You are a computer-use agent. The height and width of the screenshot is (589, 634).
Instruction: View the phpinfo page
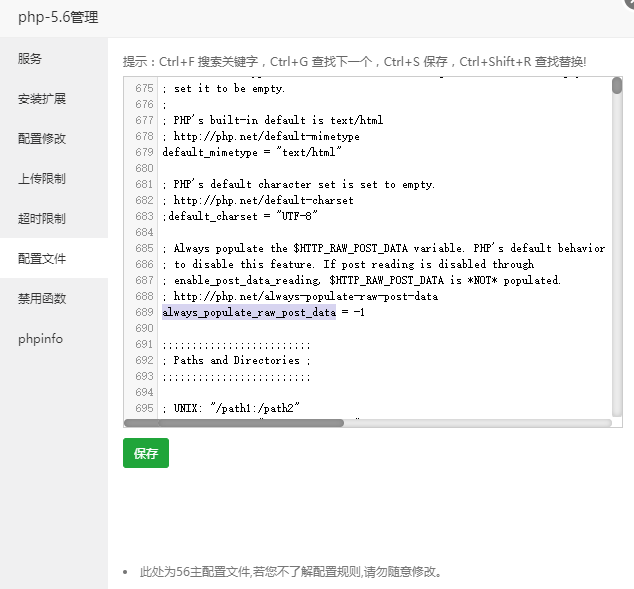pos(40,339)
